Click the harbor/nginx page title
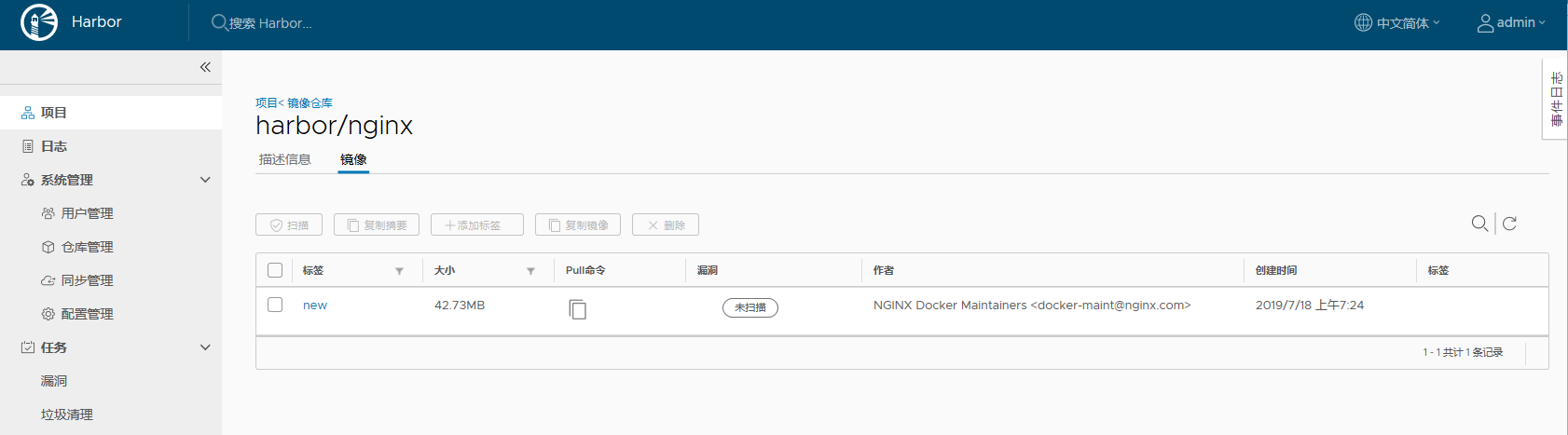Screen dimensions: 1568x435 [335, 126]
